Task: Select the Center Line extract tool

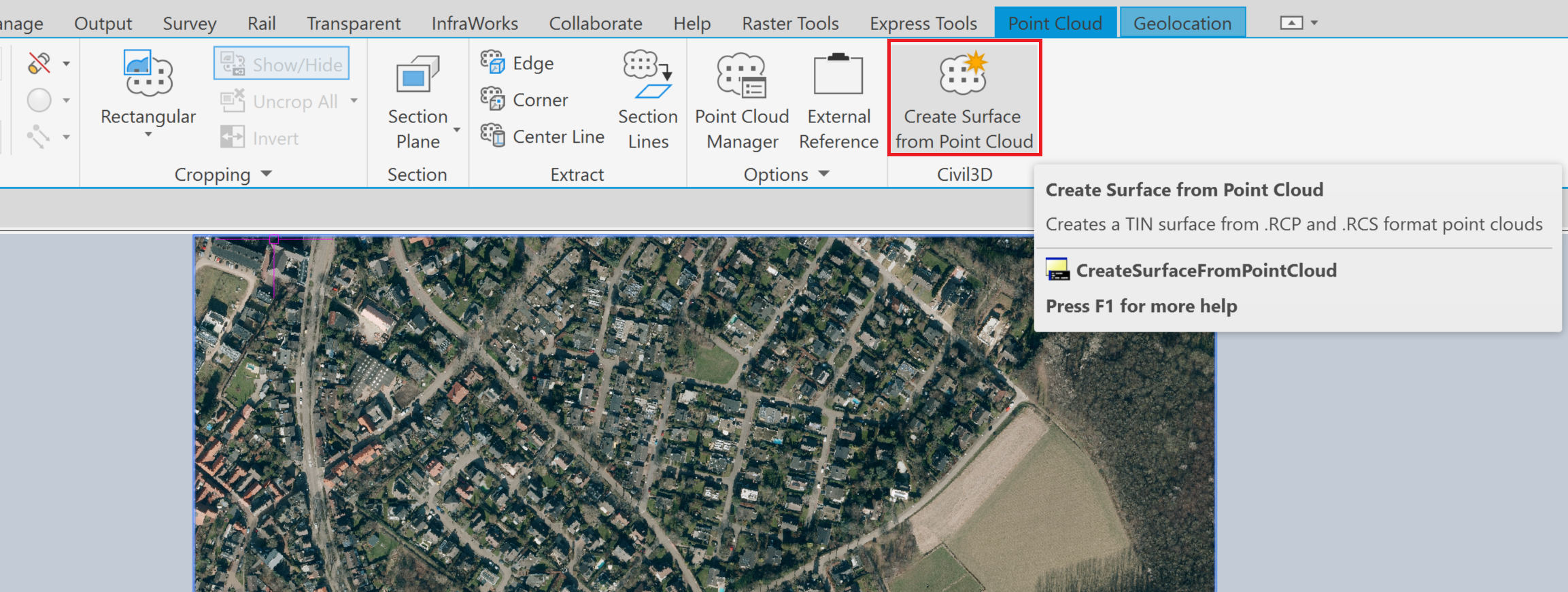Action: [543, 137]
